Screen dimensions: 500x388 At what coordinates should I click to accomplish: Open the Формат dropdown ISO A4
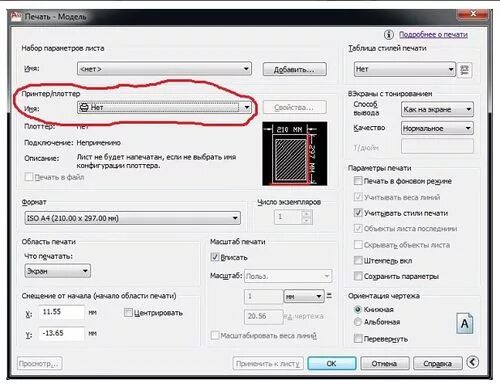click(132, 218)
